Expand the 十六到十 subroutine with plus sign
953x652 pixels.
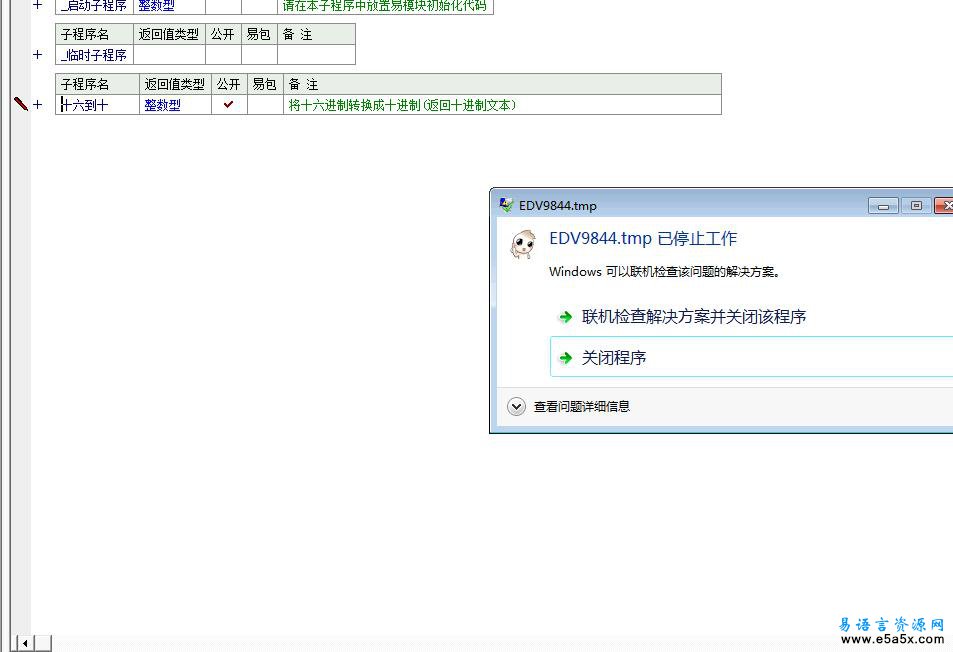[x=38, y=104]
